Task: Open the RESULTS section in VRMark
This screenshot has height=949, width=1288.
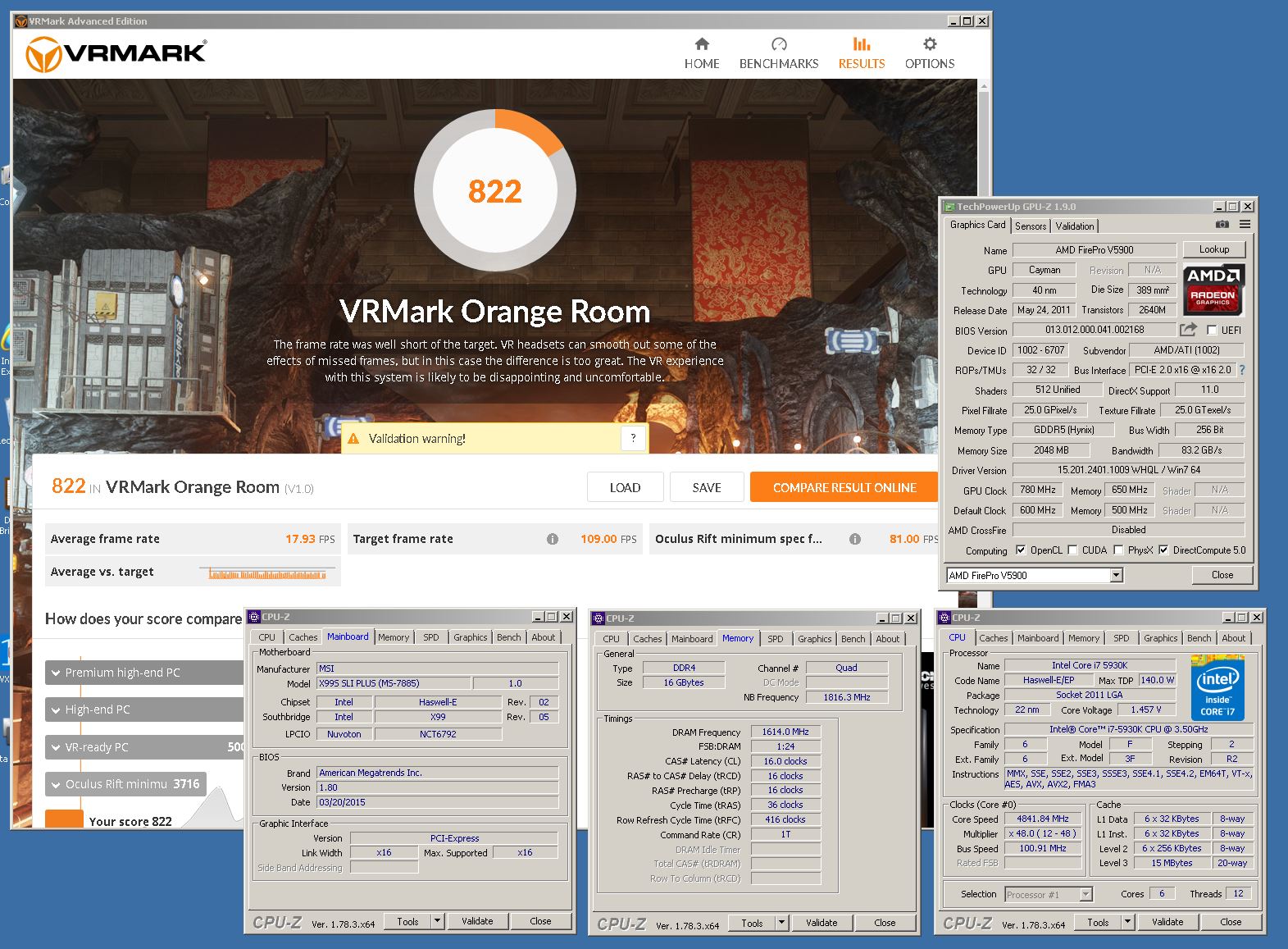Action: 862,53
